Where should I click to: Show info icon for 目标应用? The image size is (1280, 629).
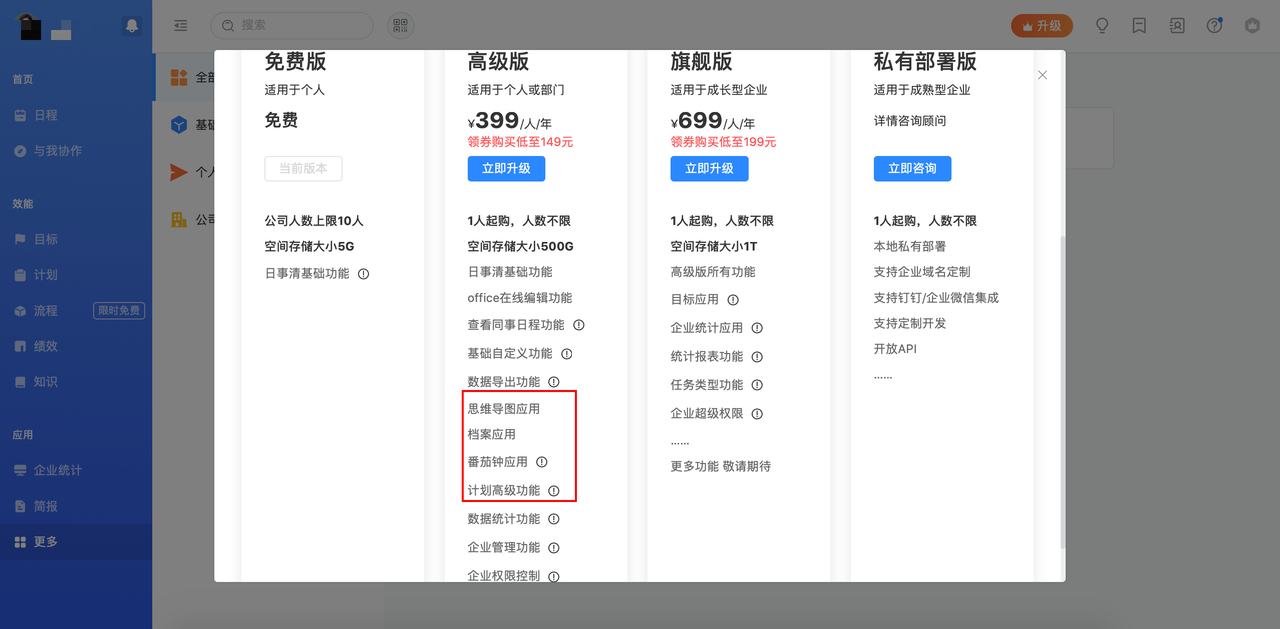(733, 300)
